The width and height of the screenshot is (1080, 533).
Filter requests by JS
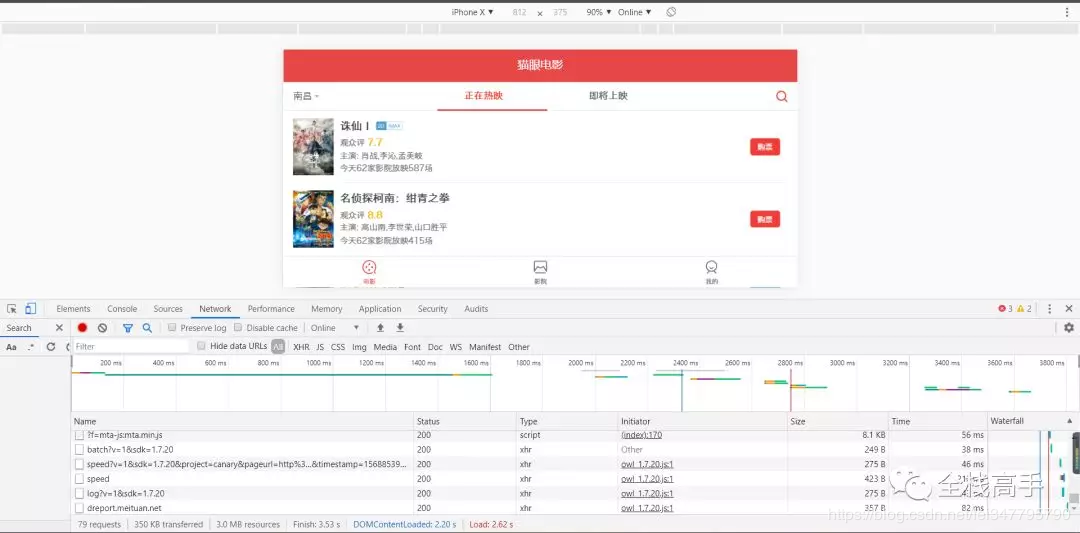click(320, 347)
